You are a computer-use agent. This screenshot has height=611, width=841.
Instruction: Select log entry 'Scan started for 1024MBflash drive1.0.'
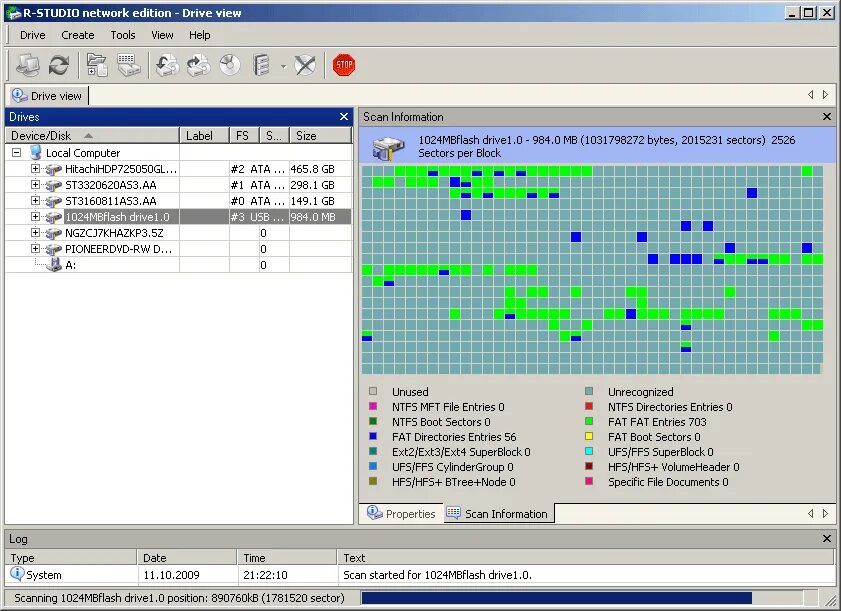pyautogui.click(x=420, y=575)
